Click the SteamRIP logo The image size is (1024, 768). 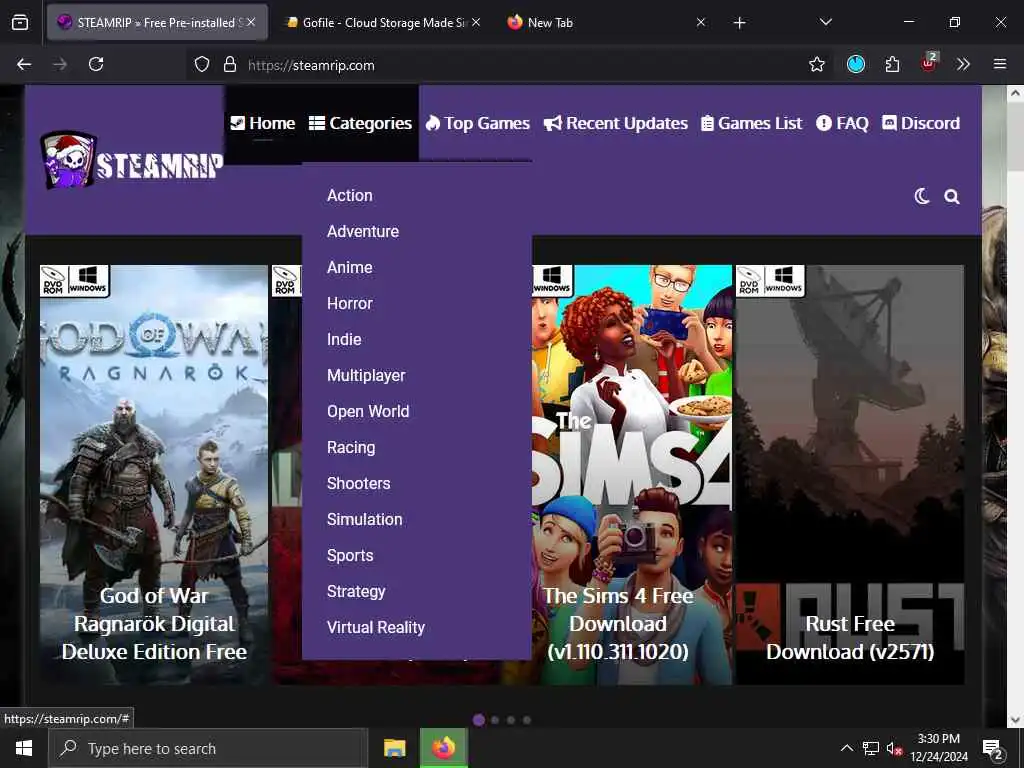pyautogui.click(x=131, y=161)
